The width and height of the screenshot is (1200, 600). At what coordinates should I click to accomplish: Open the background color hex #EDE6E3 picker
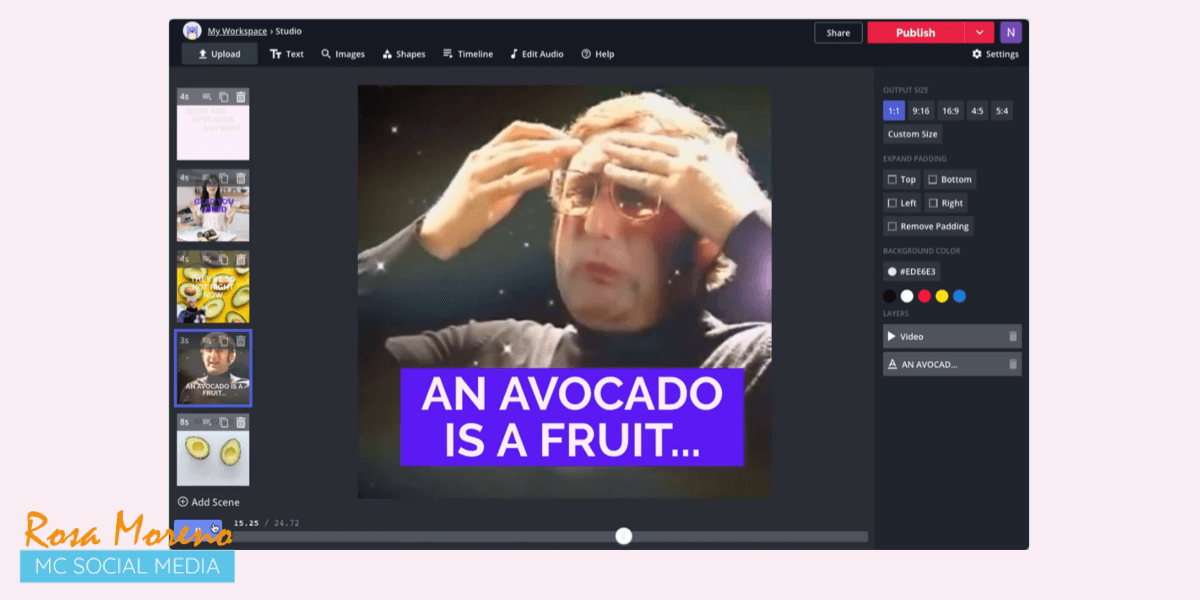[x=912, y=271]
